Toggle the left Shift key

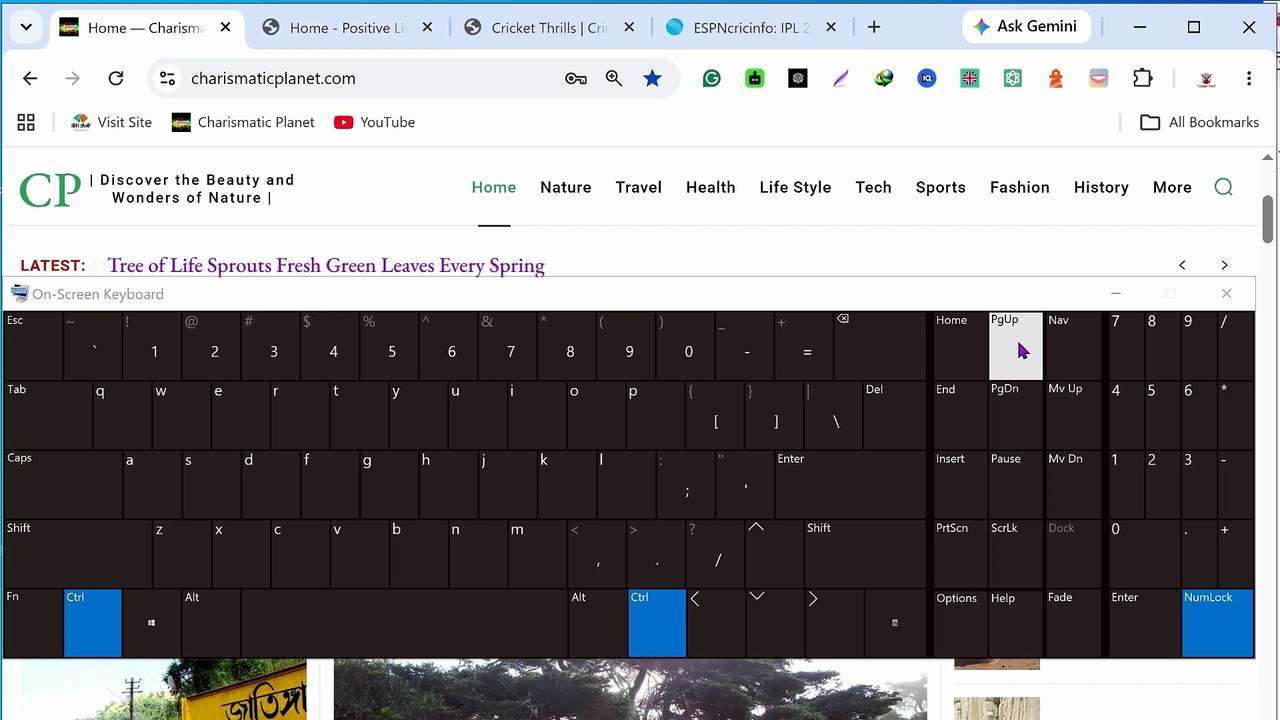[x=78, y=554]
